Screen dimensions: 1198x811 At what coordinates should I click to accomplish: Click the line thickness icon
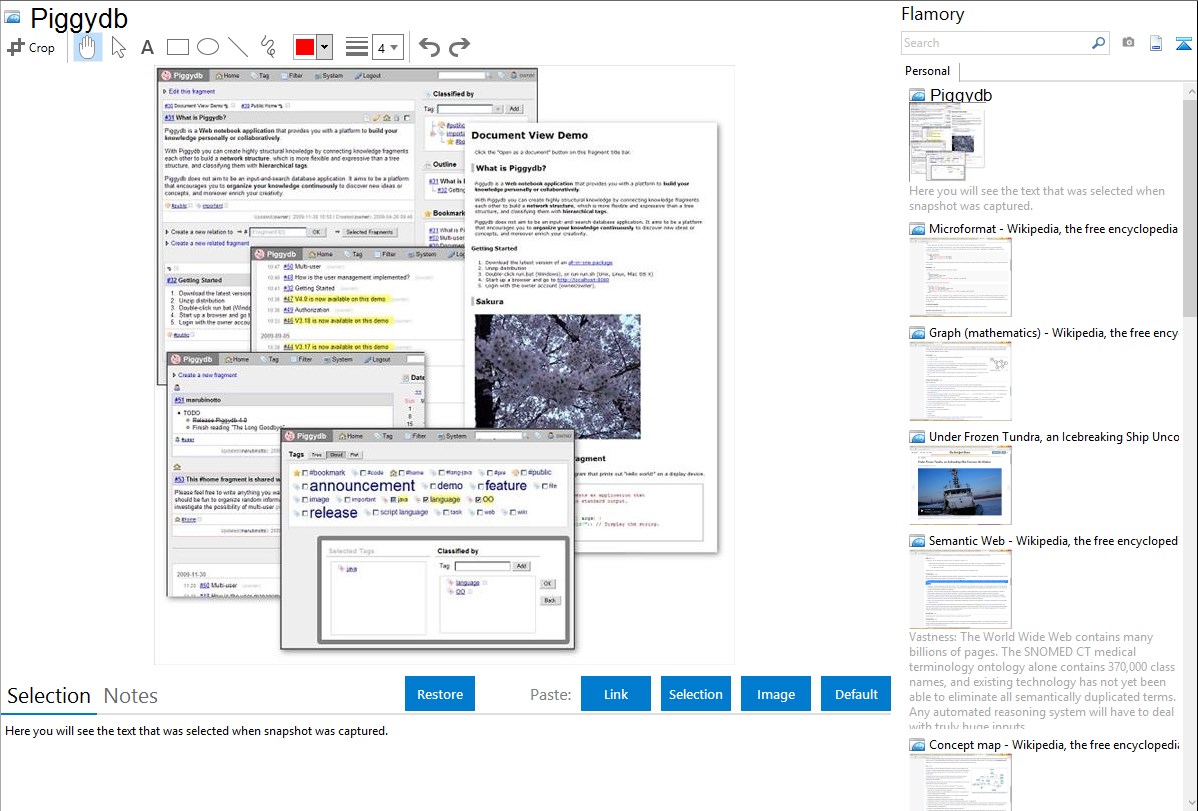click(357, 47)
